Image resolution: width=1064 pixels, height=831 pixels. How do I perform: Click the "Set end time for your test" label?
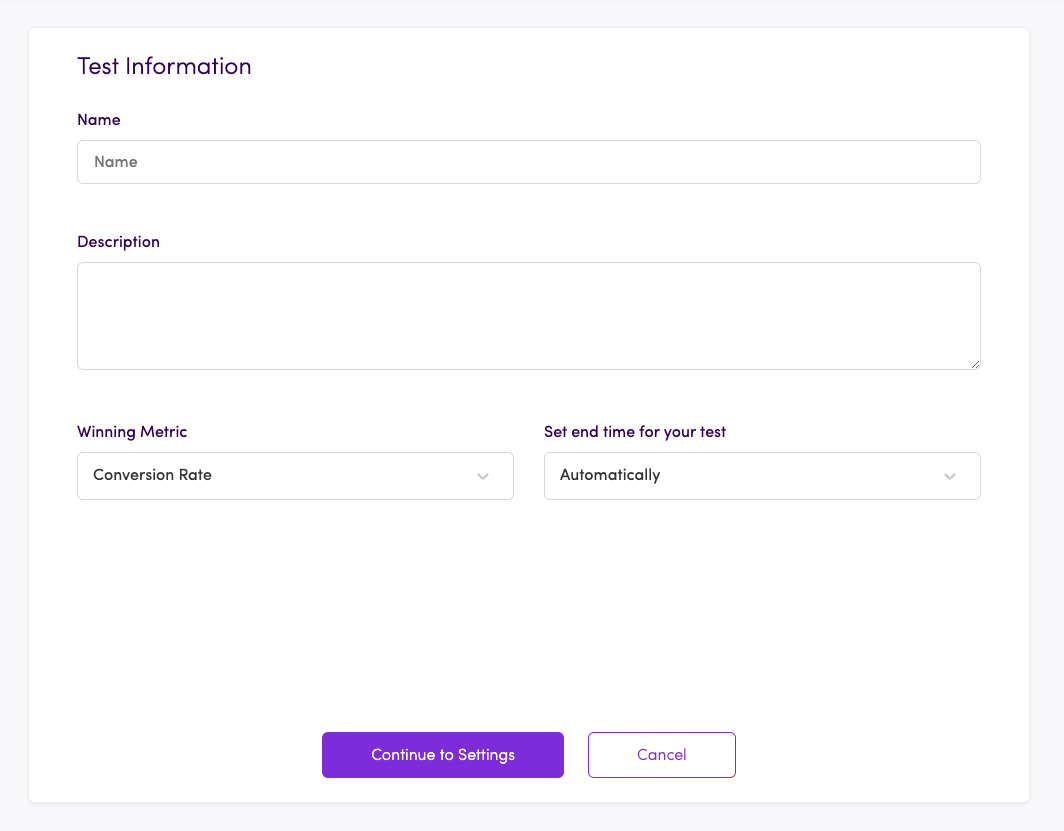[635, 432]
